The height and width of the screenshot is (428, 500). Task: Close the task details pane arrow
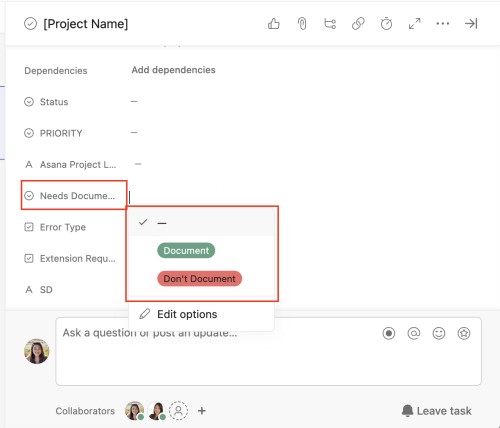pyautogui.click(x=471, y=24)
